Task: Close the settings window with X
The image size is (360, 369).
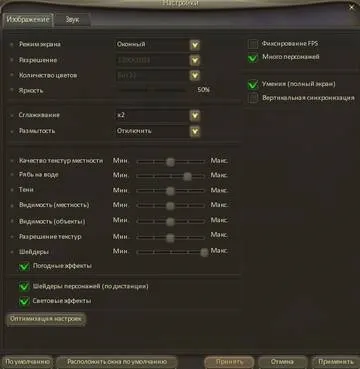Action: click(x=352, y=7)
